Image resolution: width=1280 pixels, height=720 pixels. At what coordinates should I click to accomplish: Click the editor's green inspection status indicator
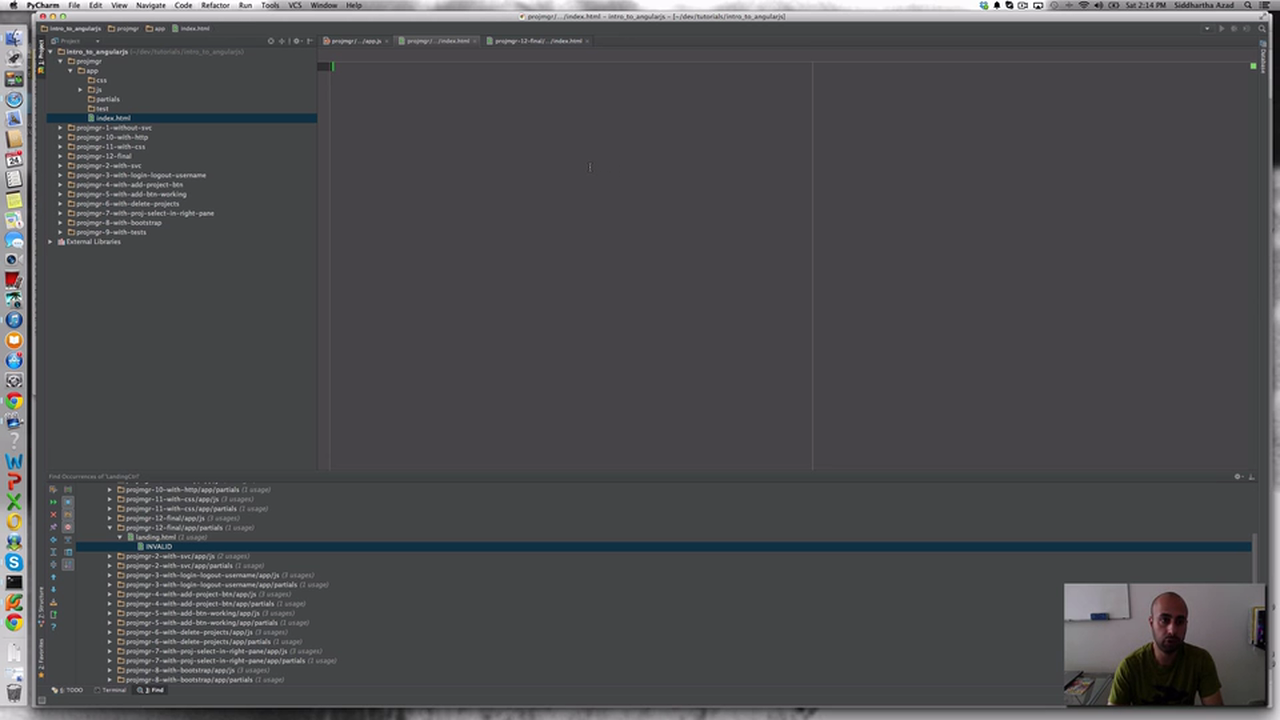coord(1253,66)
